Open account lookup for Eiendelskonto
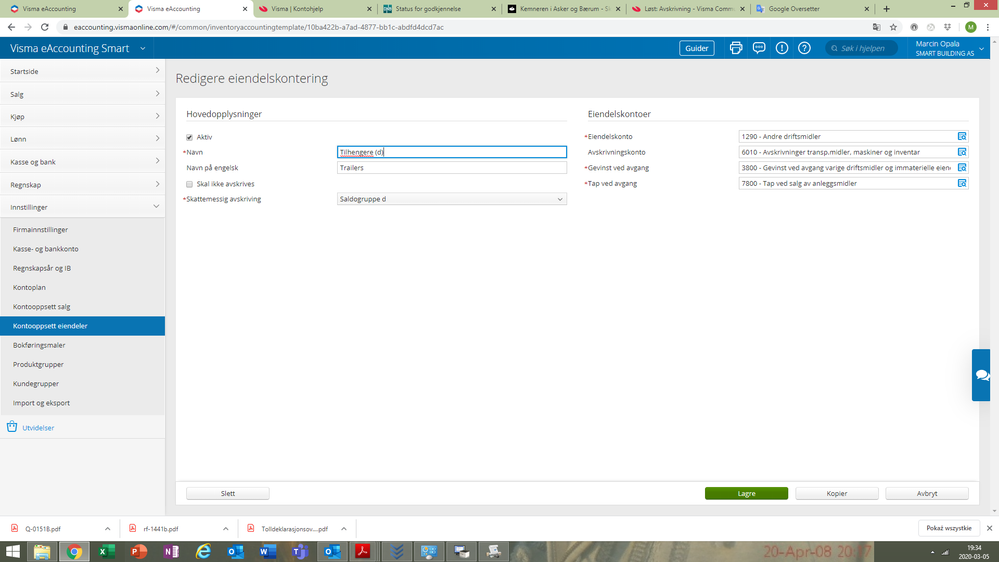Viewport: 999px width, 562px height. [962, 136]
